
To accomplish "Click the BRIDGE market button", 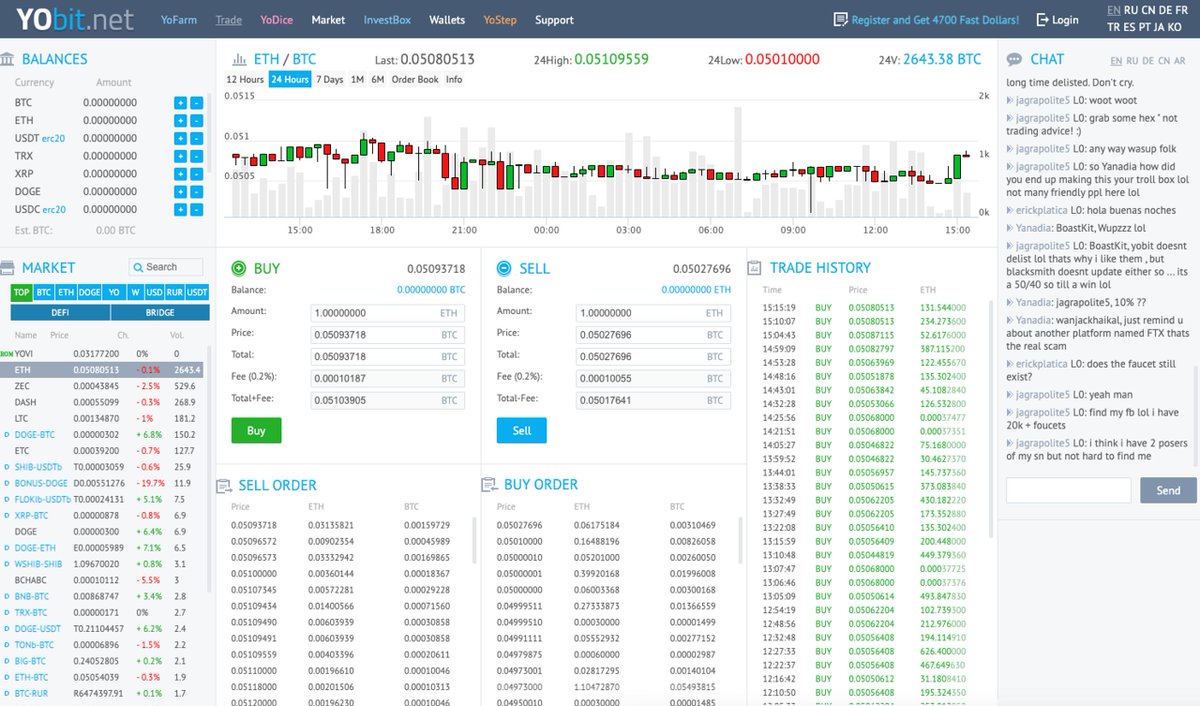I will point(160,313).
